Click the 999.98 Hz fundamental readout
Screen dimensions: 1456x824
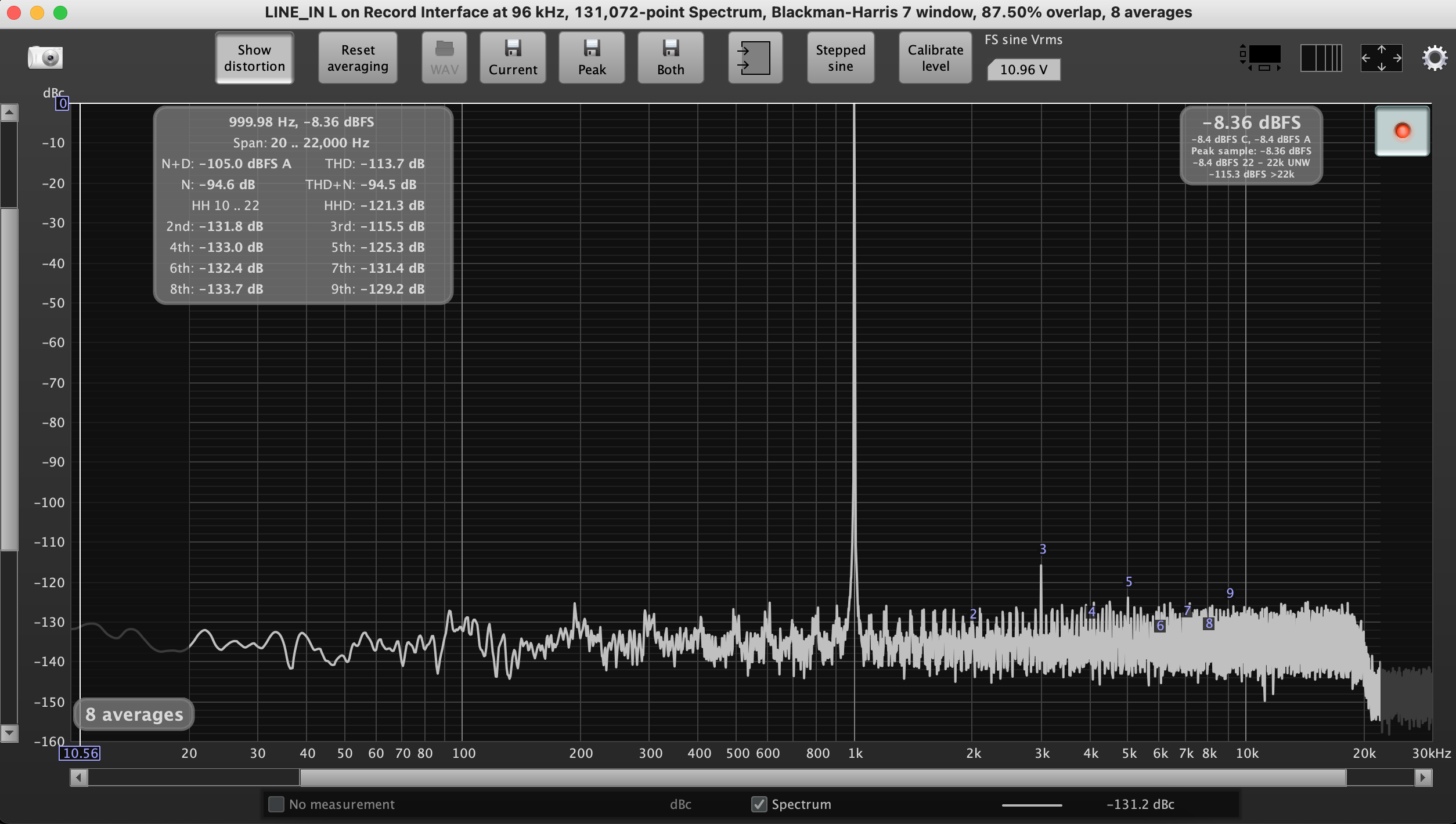point(301,122)
